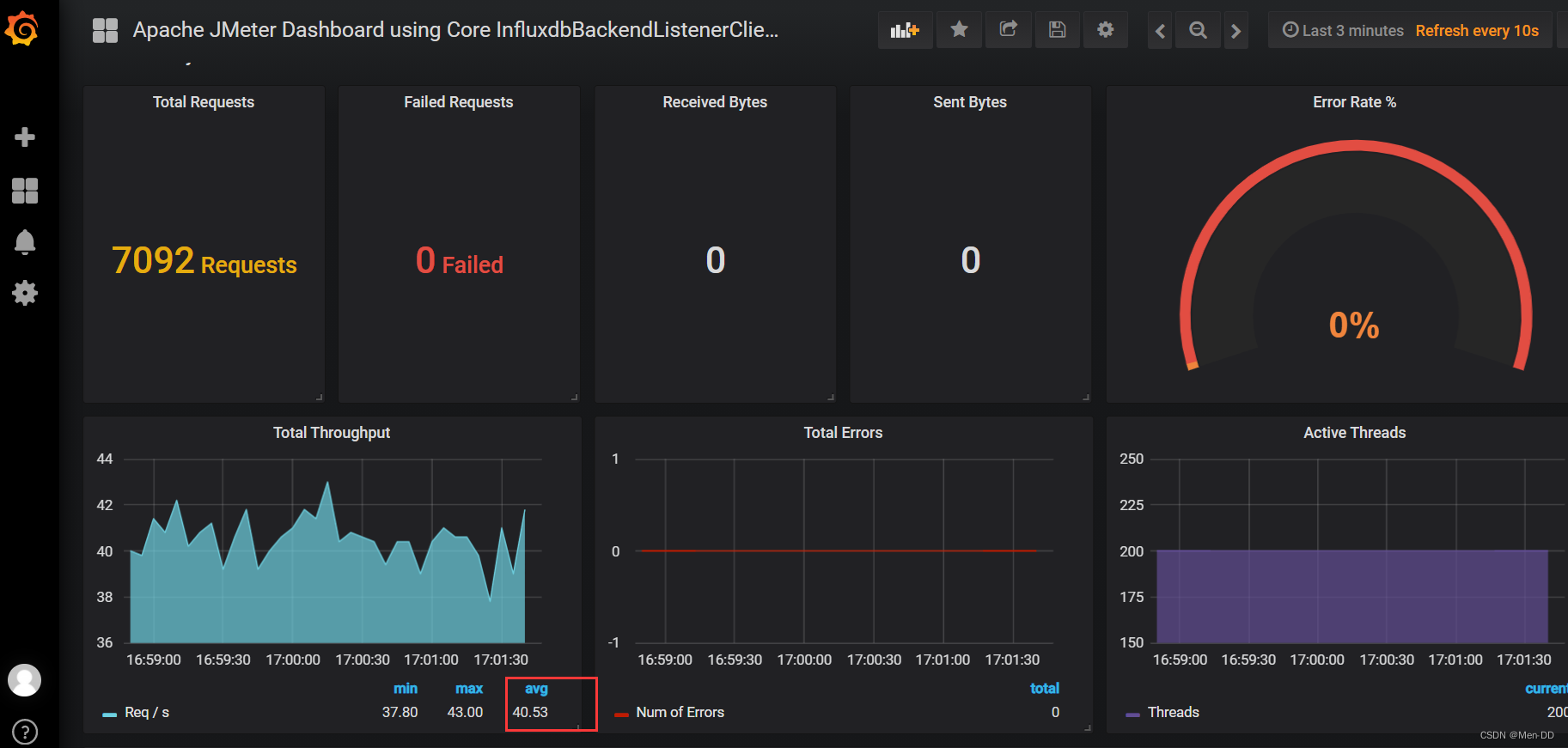Open the Sent Bytes panel title menu
Viewport: 1568px width, 748px height.
point(970,102)
